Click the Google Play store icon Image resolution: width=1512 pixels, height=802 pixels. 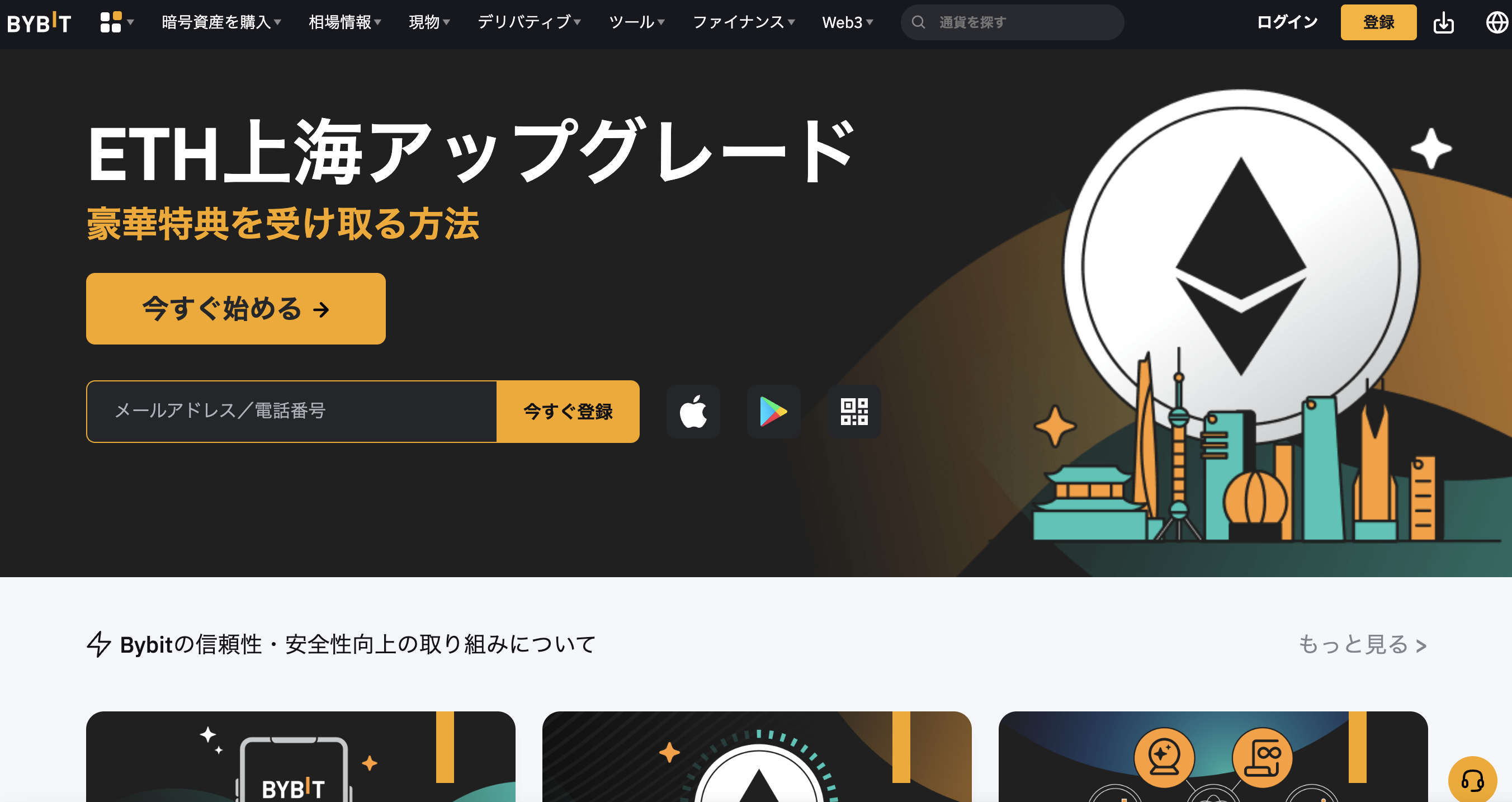click(773, 412)
